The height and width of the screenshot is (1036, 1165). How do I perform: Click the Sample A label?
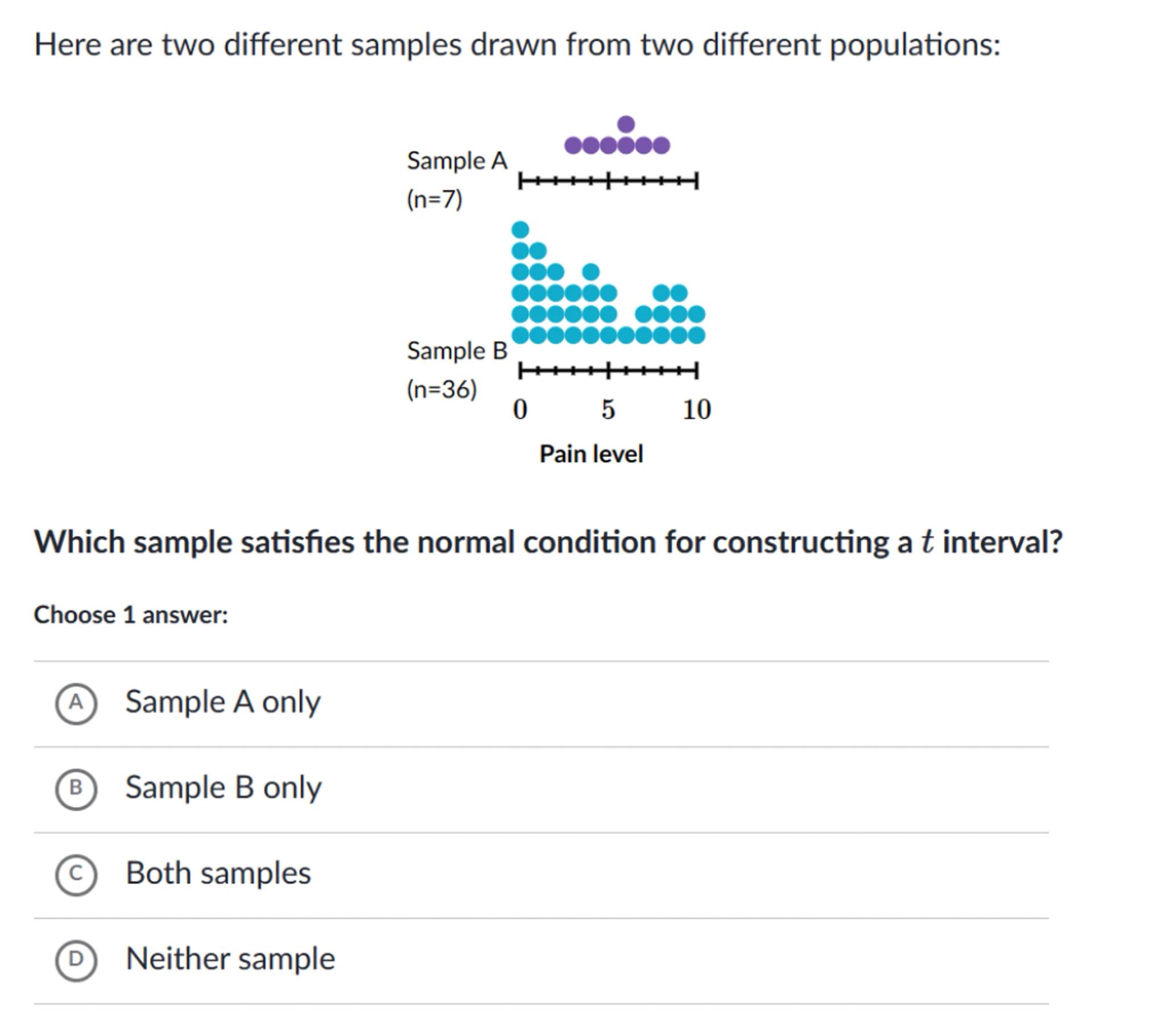point(457,161)
